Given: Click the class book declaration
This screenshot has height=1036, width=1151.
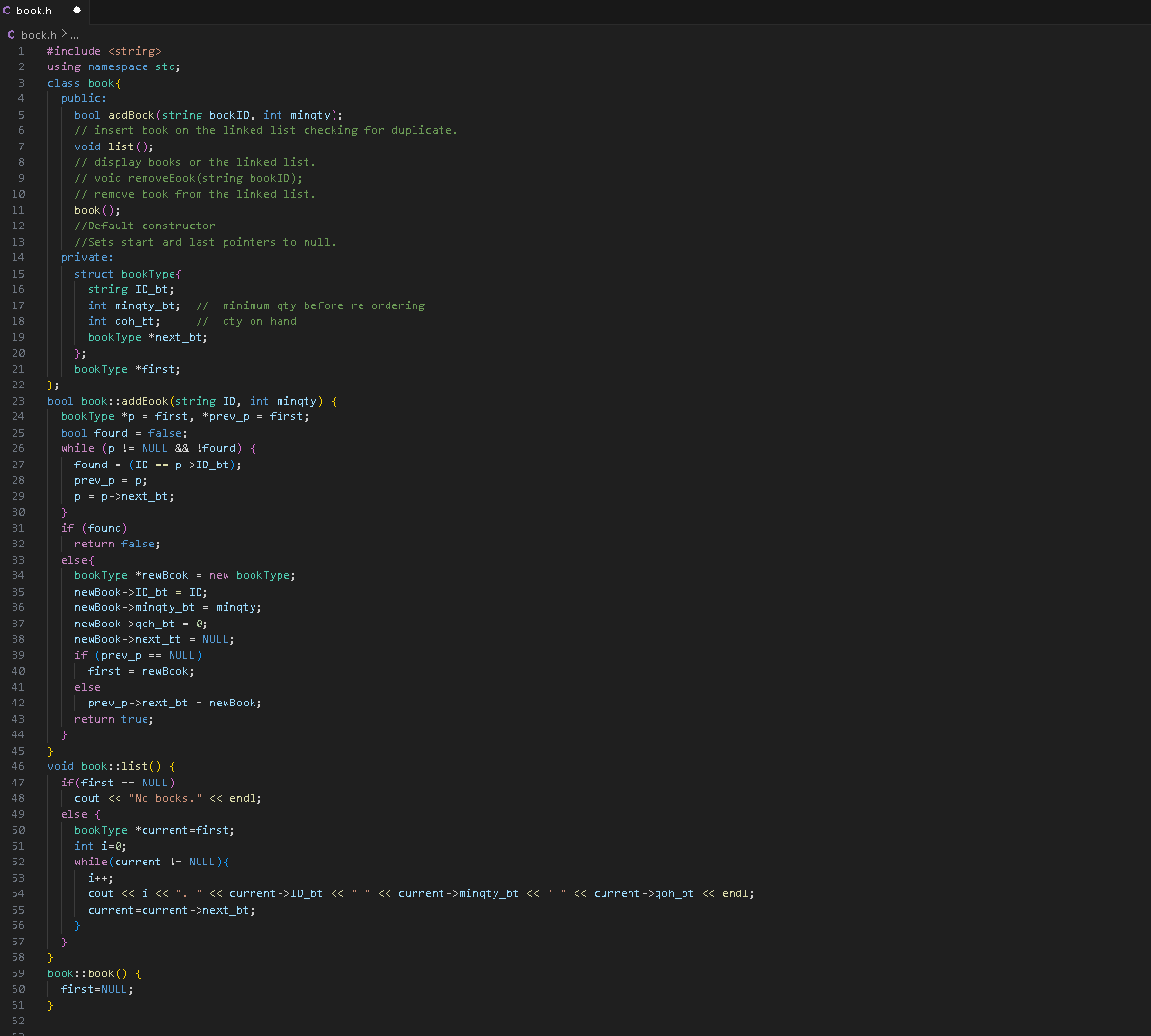Looking at the screenshot, I should pos(82,83).
